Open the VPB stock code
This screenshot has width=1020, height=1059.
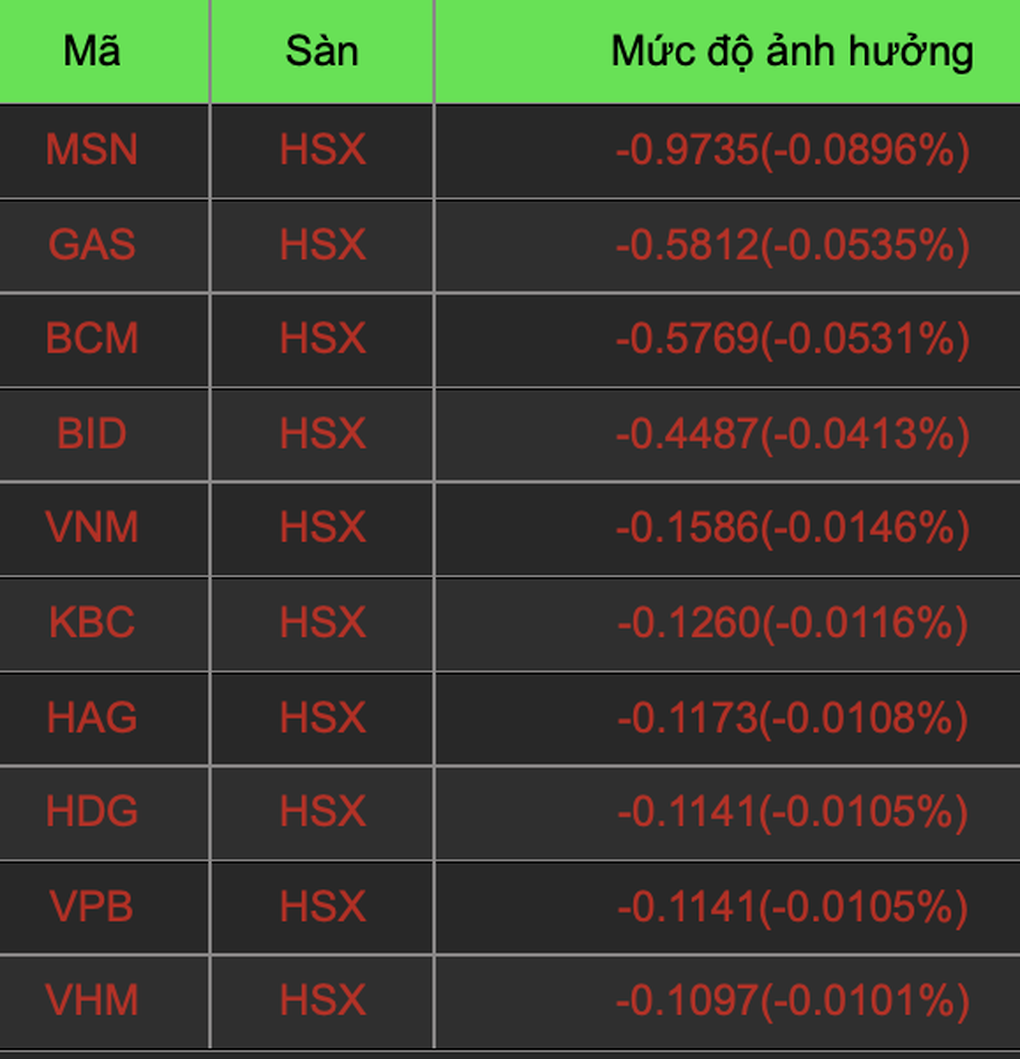92,906
